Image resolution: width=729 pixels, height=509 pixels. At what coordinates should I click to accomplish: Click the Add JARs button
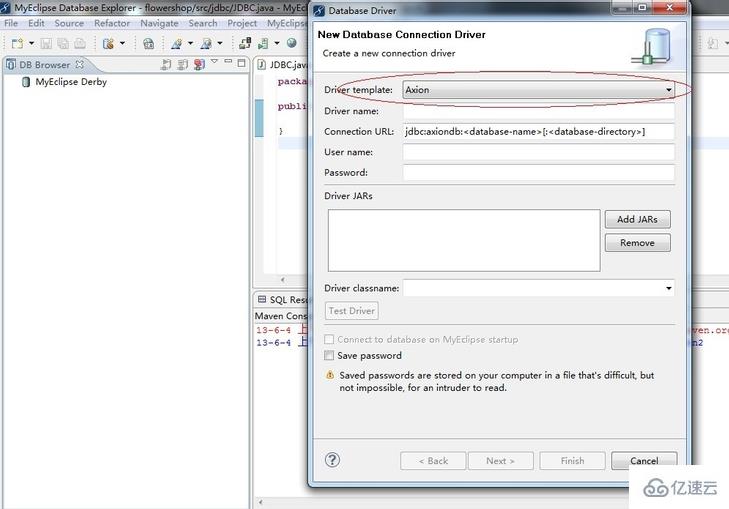click(x=637, y=219)
